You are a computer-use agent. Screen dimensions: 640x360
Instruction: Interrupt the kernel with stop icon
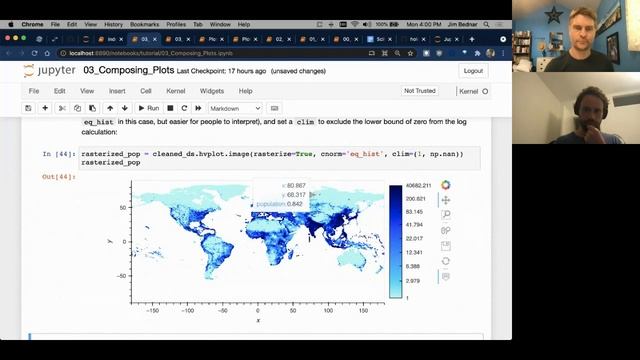point(170,108)
